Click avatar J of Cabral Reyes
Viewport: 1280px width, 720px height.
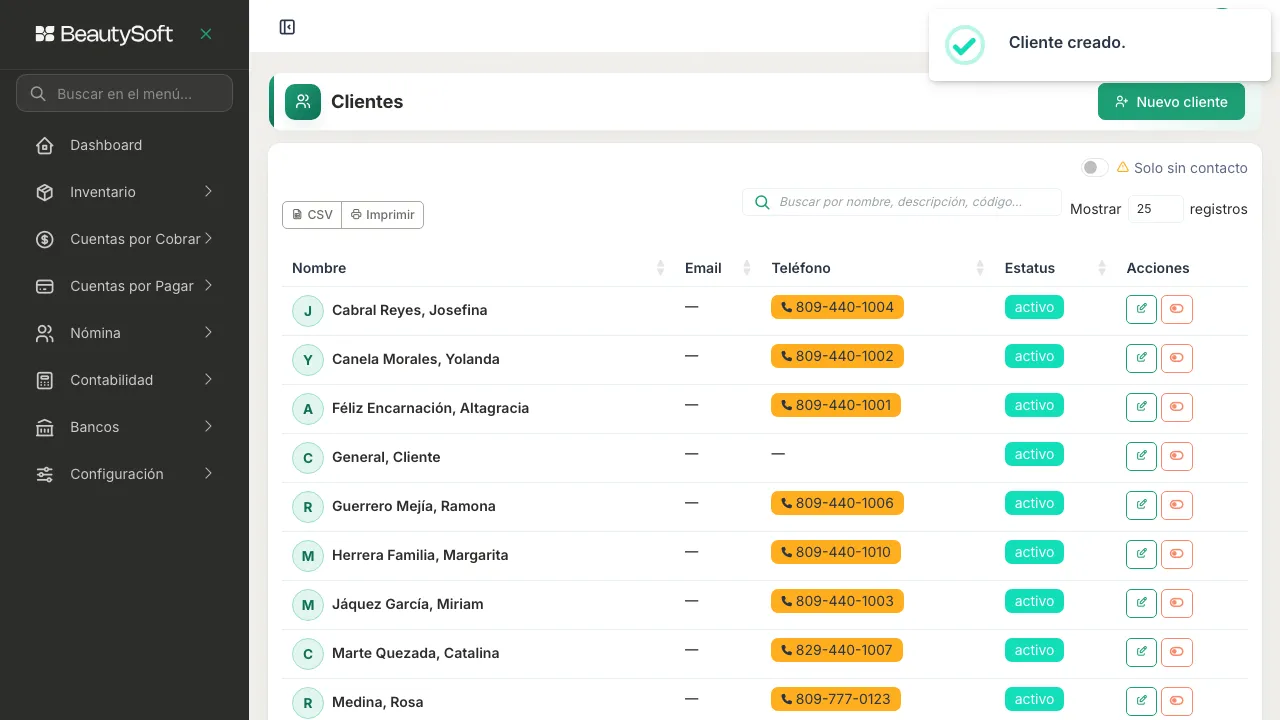(x=308, y=311)
